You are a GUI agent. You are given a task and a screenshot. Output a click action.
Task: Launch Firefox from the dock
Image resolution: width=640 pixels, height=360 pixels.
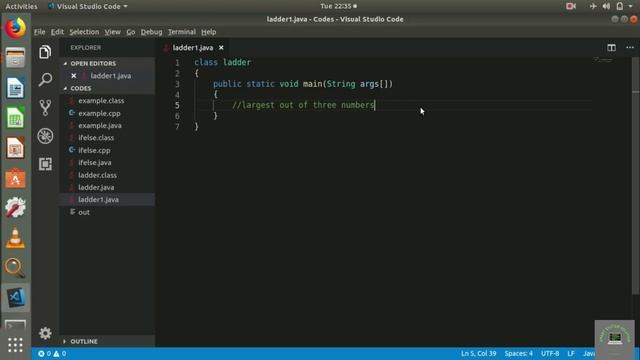click(15, 28)
